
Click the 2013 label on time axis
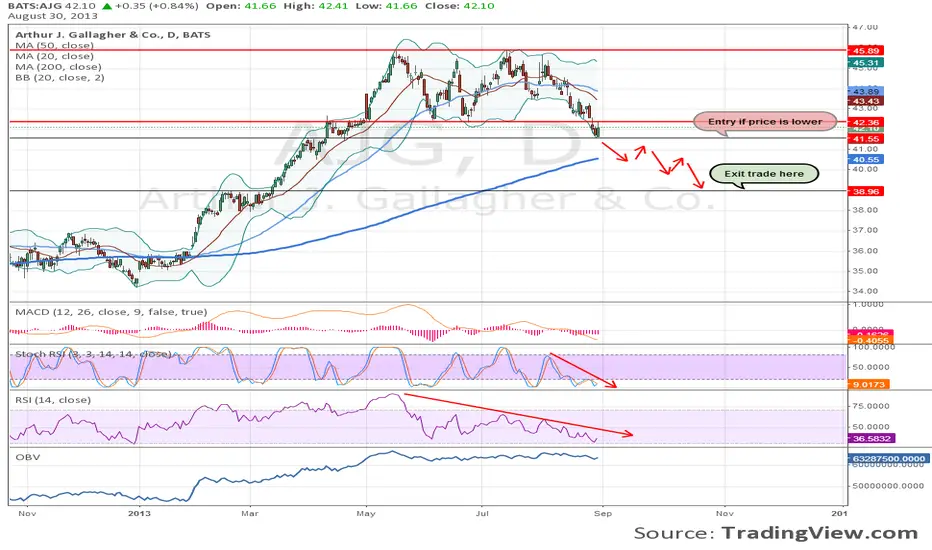139,513
